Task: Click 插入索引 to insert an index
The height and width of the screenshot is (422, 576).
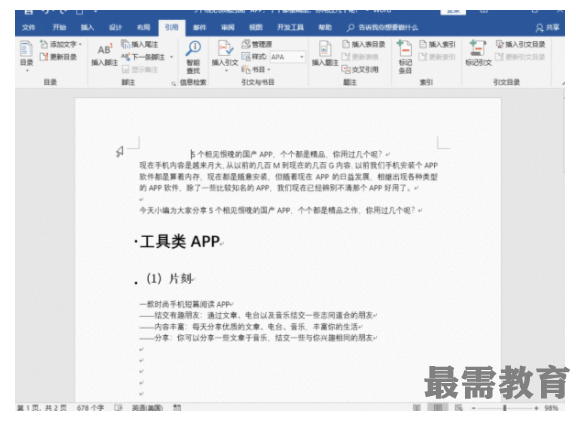Action: pos(437,44)
